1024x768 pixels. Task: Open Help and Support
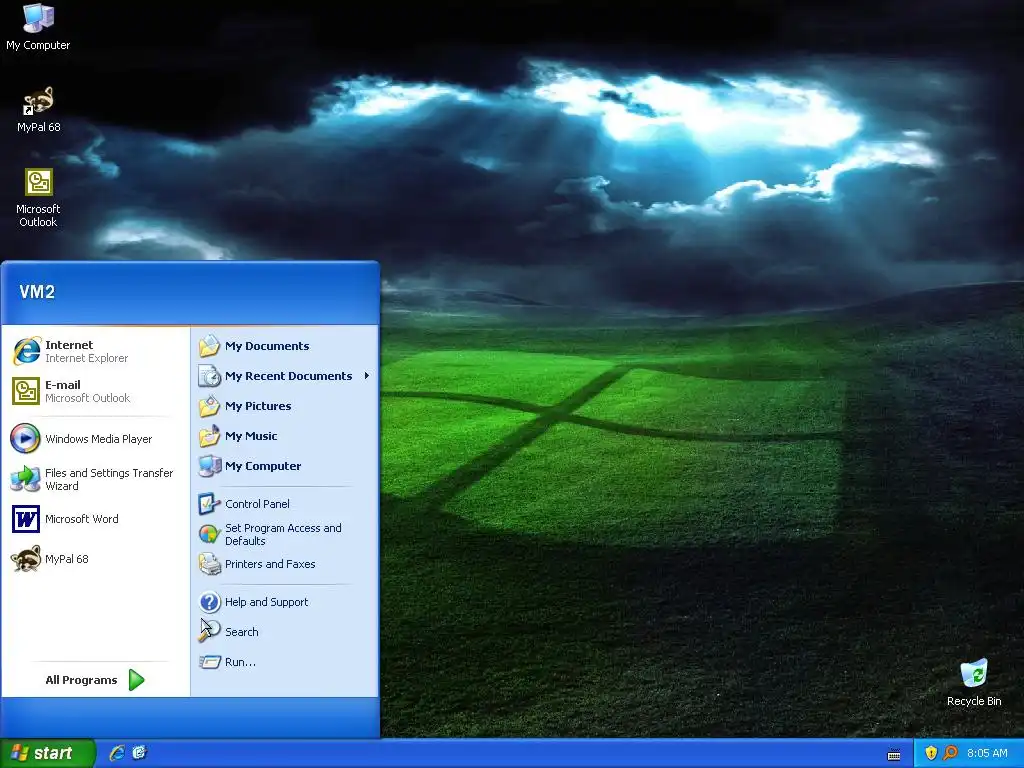point(285,602)
